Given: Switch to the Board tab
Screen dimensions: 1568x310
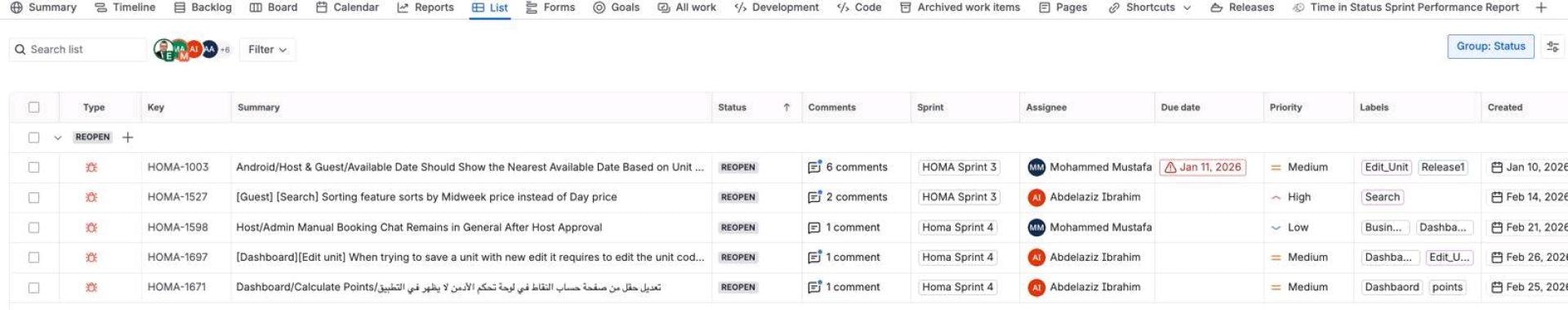Looking at the screenshot, I should 274,7.
